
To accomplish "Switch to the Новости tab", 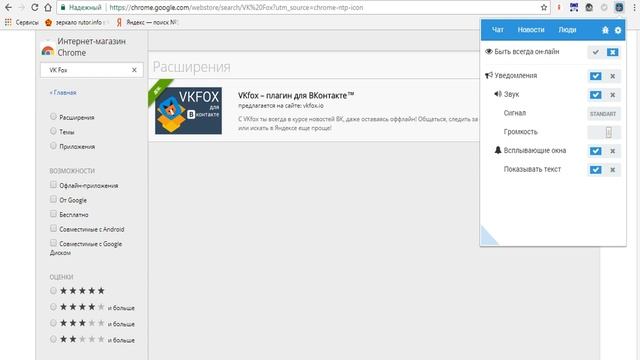I will pos(531,30).
